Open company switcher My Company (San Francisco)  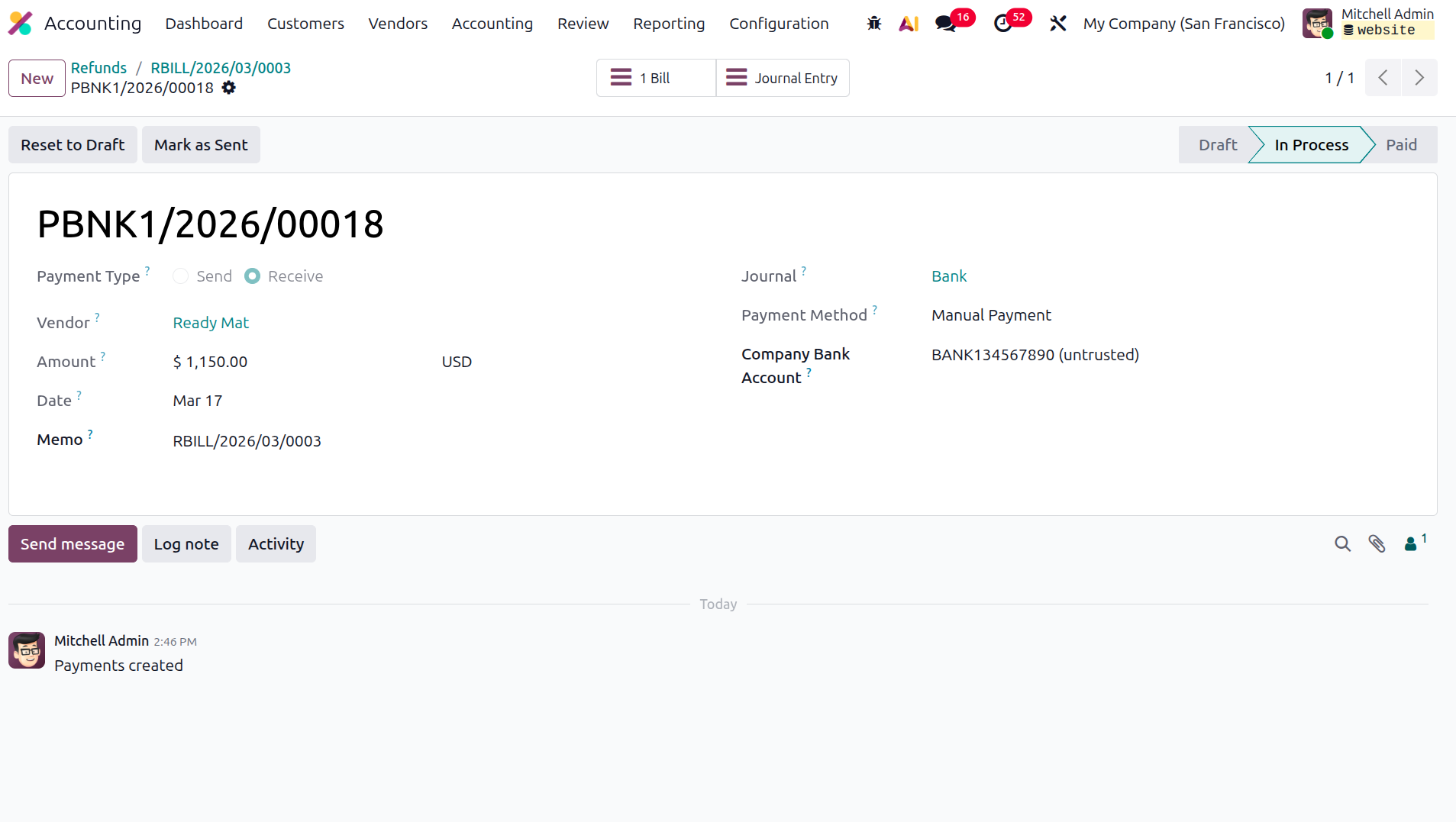[1183, 24]
